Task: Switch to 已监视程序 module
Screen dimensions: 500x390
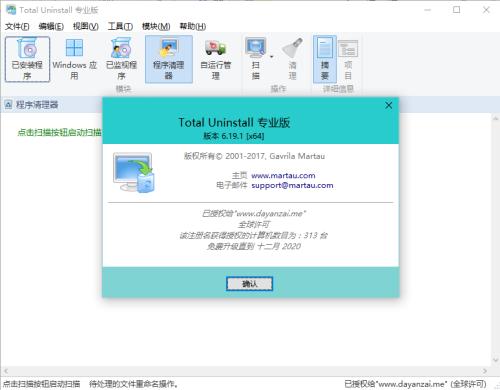Action: [x=121, y=59]
